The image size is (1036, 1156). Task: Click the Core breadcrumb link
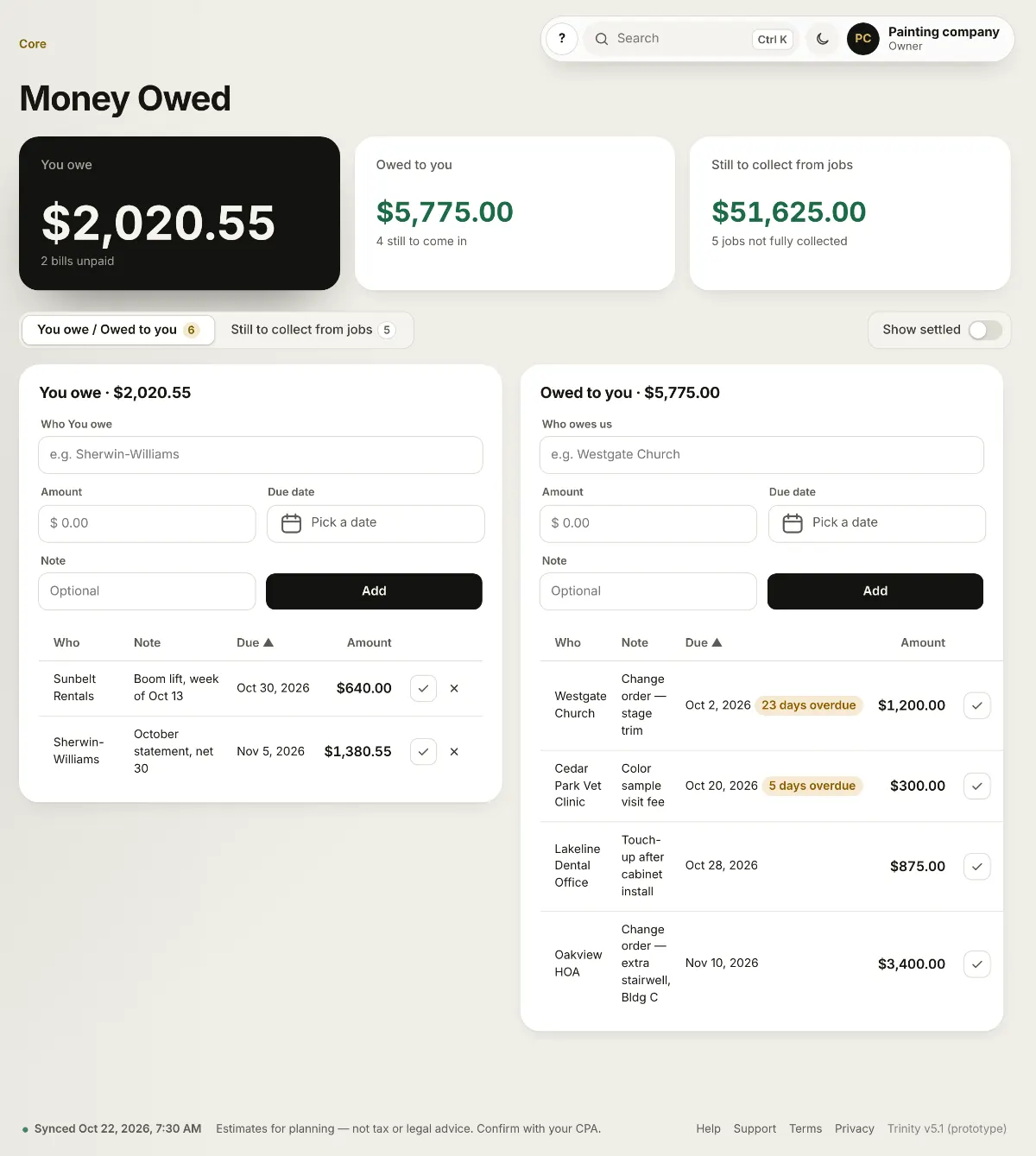pos(33,44)
